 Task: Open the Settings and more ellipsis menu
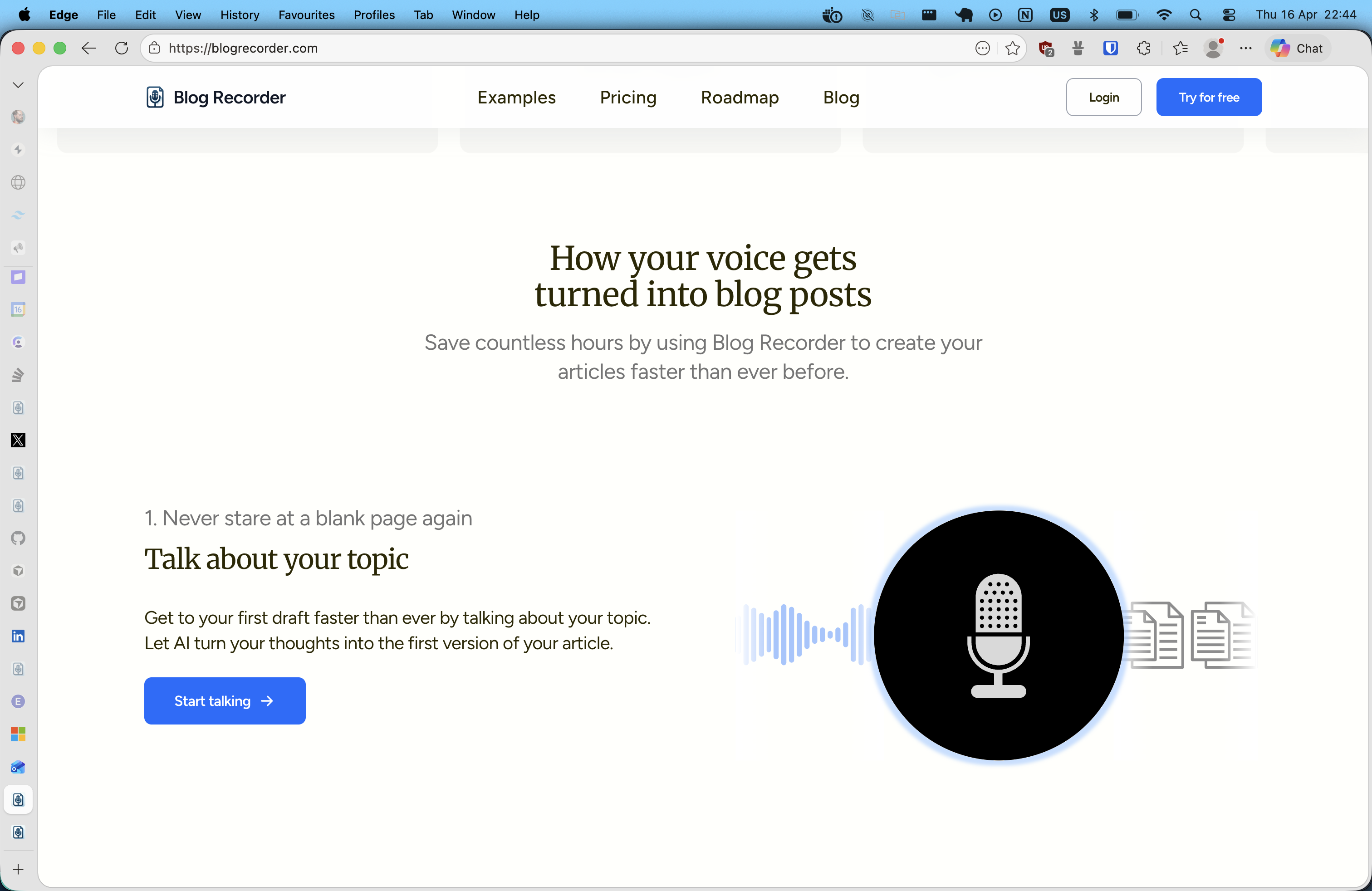click(x=1246, y=49)
